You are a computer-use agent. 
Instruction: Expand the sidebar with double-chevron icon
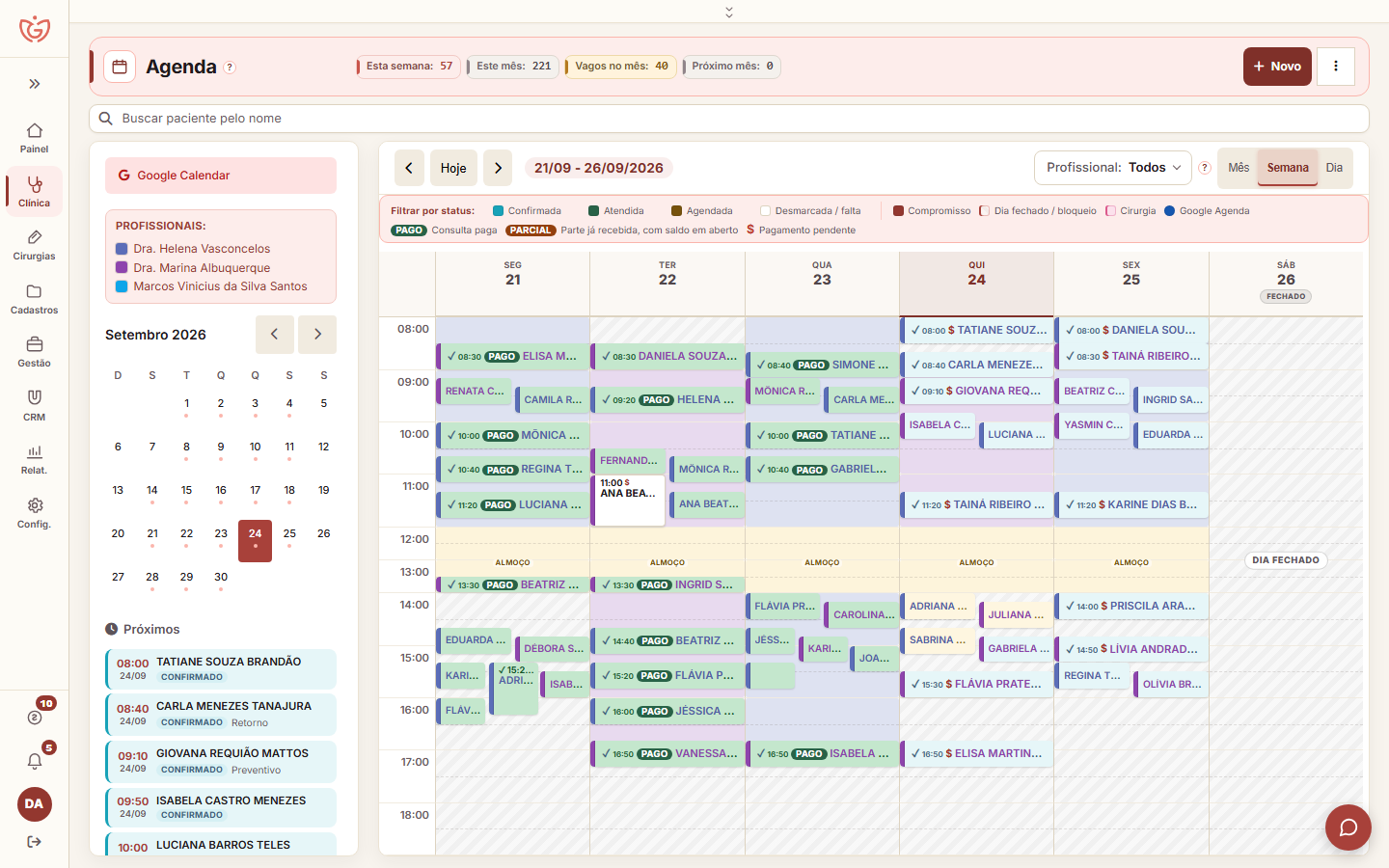click(34, 84)
